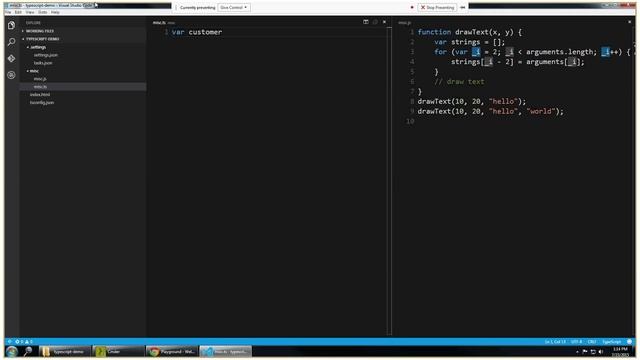
Task: Click the taskbar clock
Action: (x=620, y=352)
